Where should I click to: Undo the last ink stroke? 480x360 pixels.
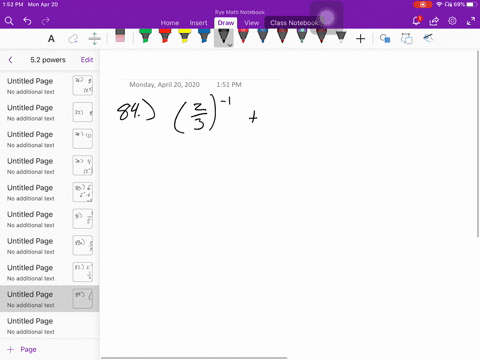27,21
